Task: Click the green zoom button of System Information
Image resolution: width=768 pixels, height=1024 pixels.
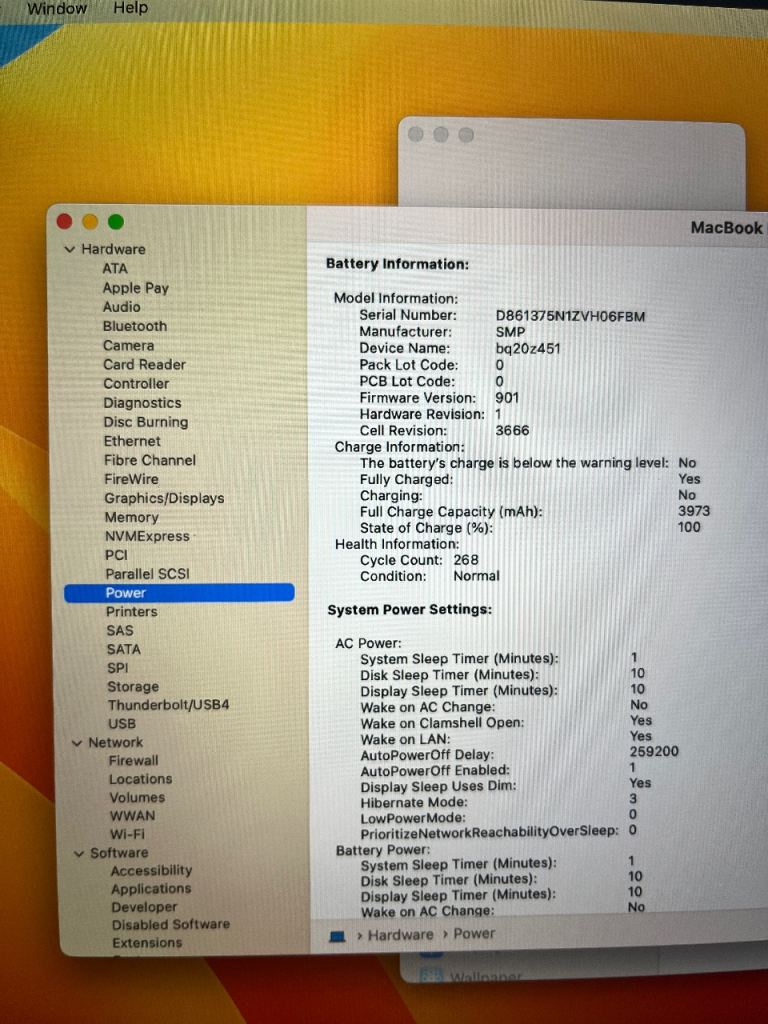Action: click(116, 222)
